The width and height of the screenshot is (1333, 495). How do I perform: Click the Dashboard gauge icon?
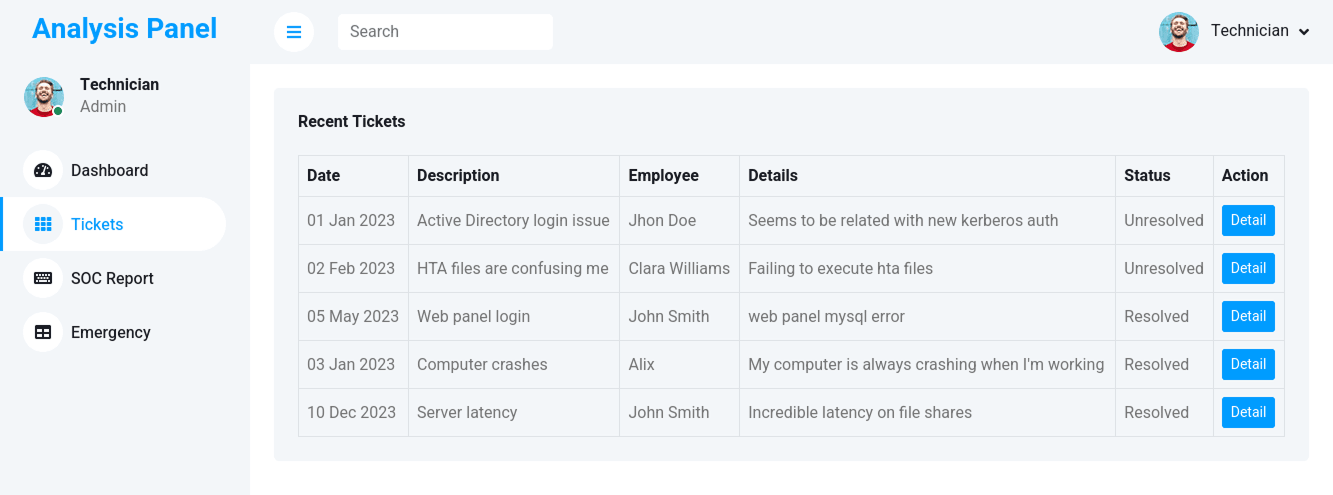43,170
